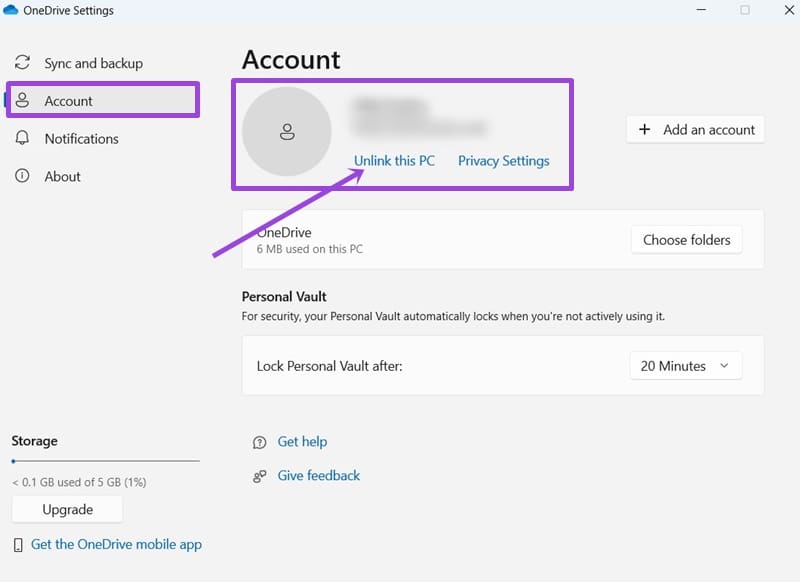
Task: Click the Choose folders button
Action: coord(686,239)
